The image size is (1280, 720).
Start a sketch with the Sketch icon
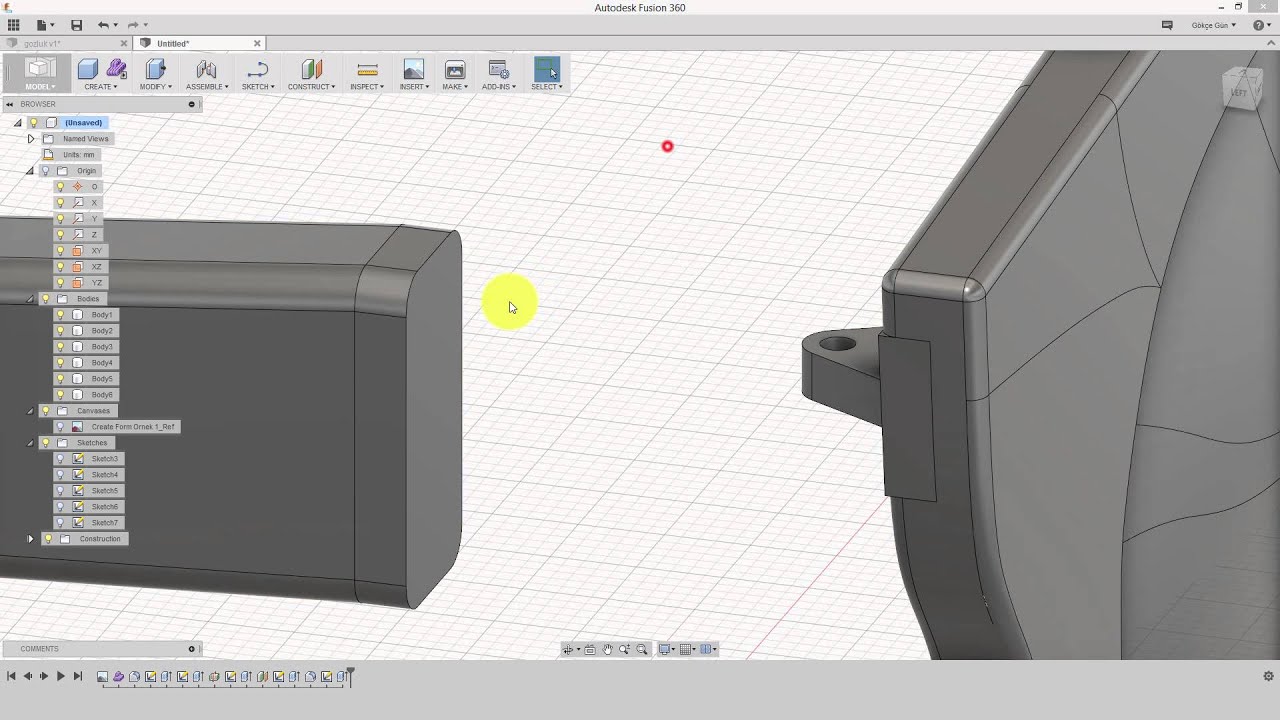coord(257,69)
